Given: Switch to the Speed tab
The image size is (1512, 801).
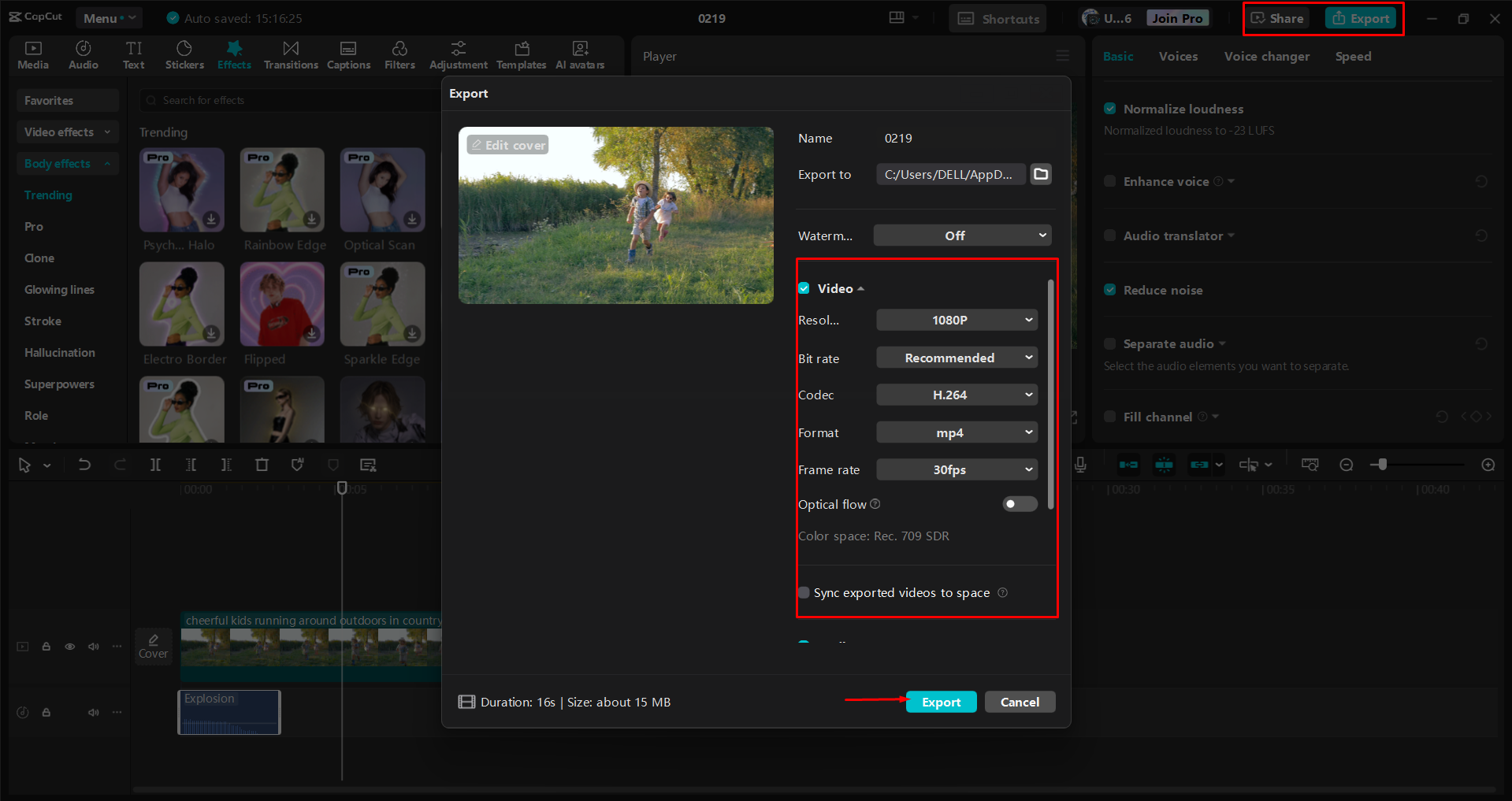Looking at the screenshot, I should click(x=1353, y=56).
